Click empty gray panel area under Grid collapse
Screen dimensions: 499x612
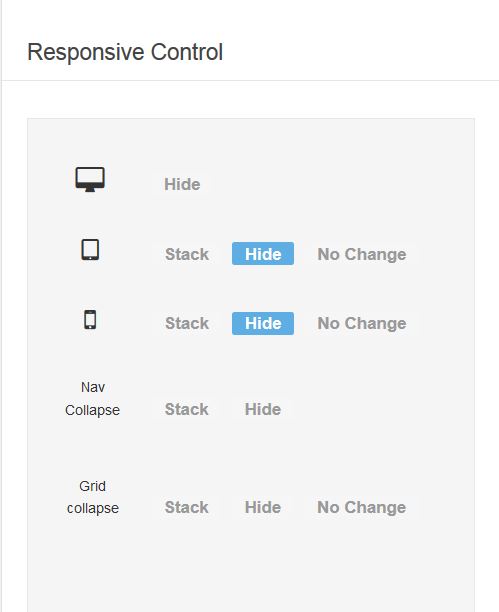coord(251,570)
